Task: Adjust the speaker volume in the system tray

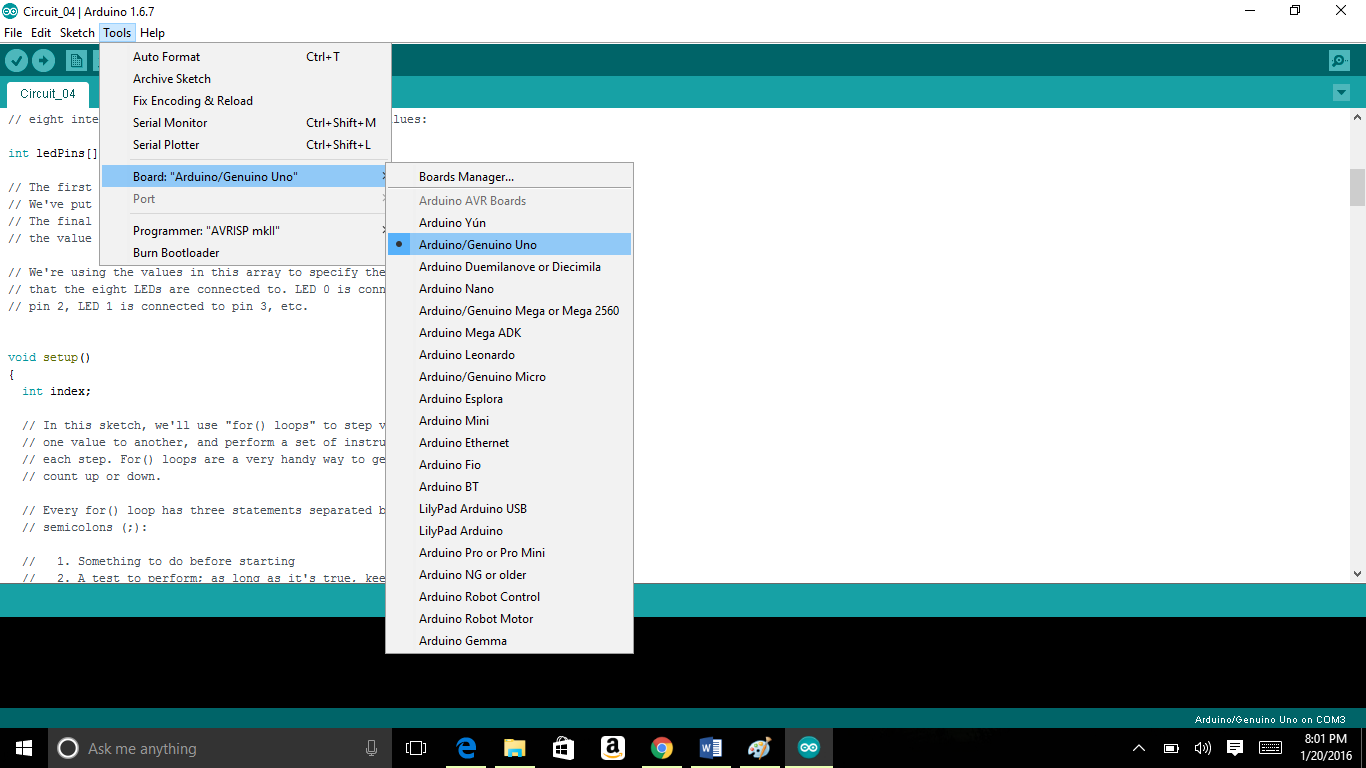Action: [x=1203, y=747]
